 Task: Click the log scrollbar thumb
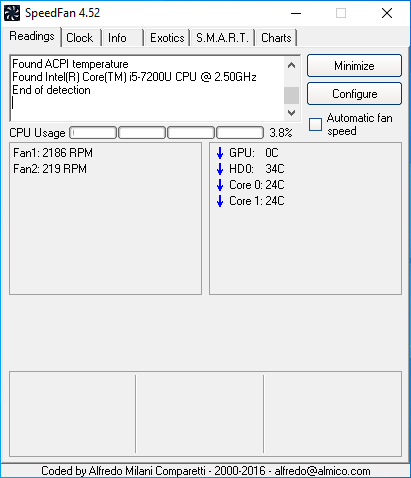(292, 95)
